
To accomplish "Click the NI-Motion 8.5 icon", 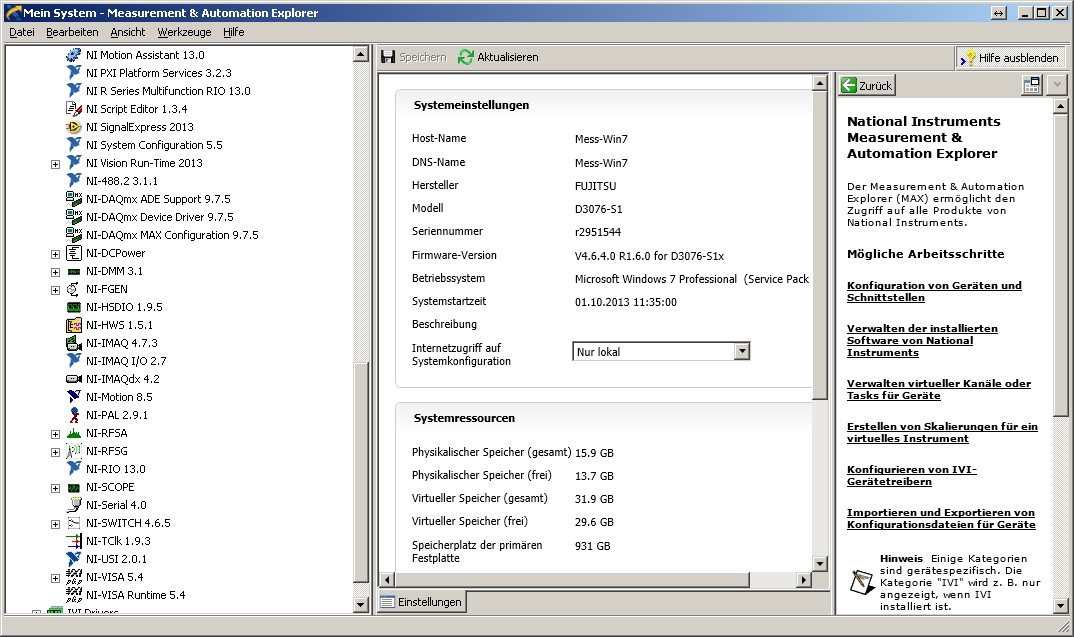I will point(73,397).
